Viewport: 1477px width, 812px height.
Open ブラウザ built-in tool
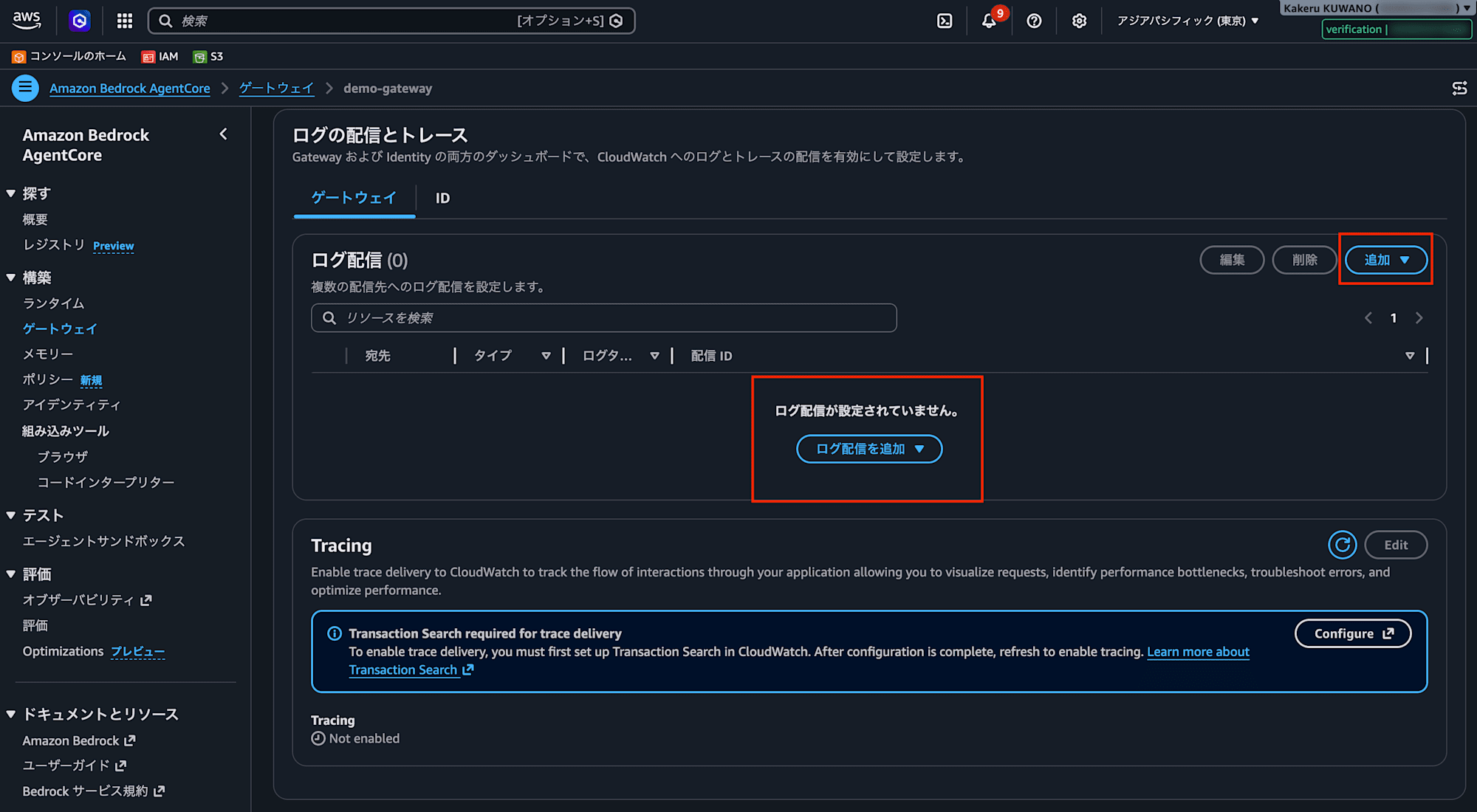(x=63, y=457)
